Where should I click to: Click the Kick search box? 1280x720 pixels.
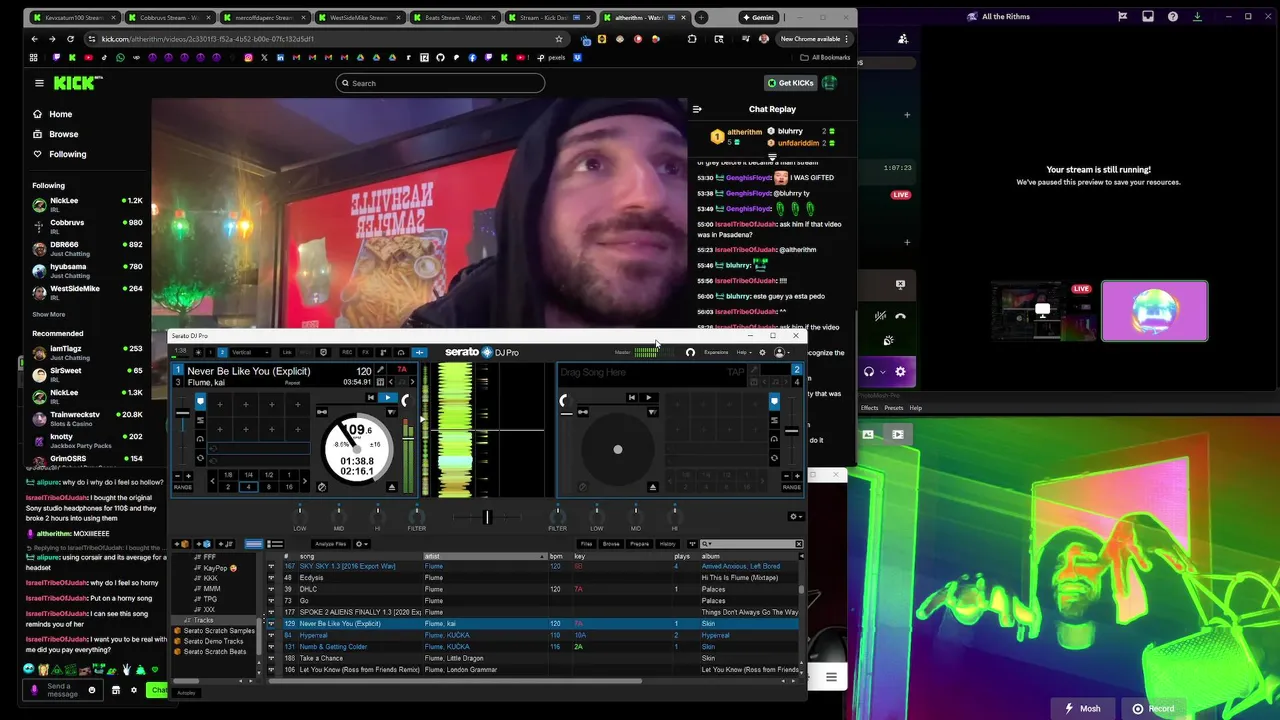(x=440, y=83)
